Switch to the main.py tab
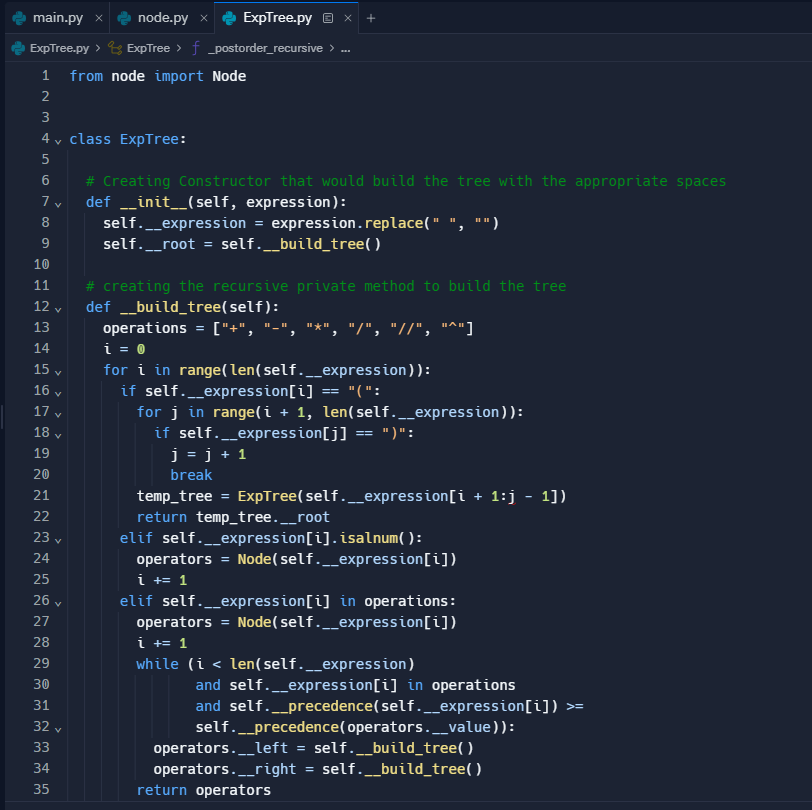The width and height of the screenshot is (812, 810). click(x=57, y=17)
